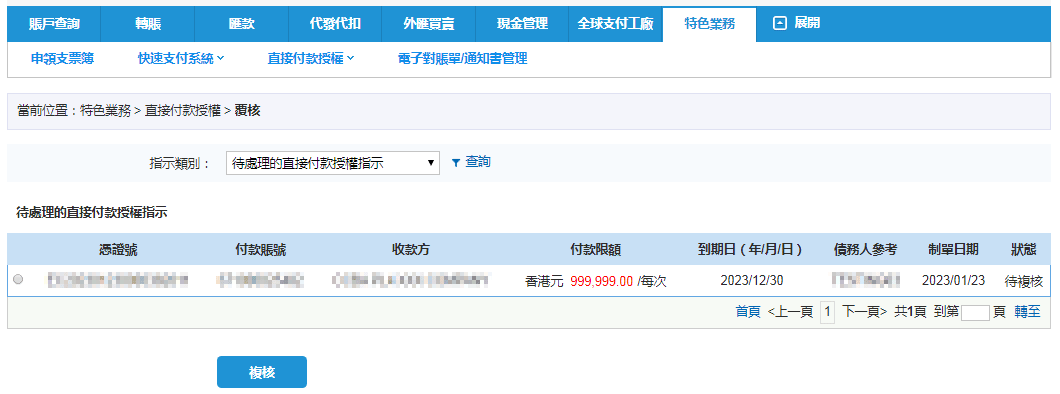Screen dimensions: 1060x394
Task: Click the 申領支票簿 menu item
Action: [x=62, y=59]
